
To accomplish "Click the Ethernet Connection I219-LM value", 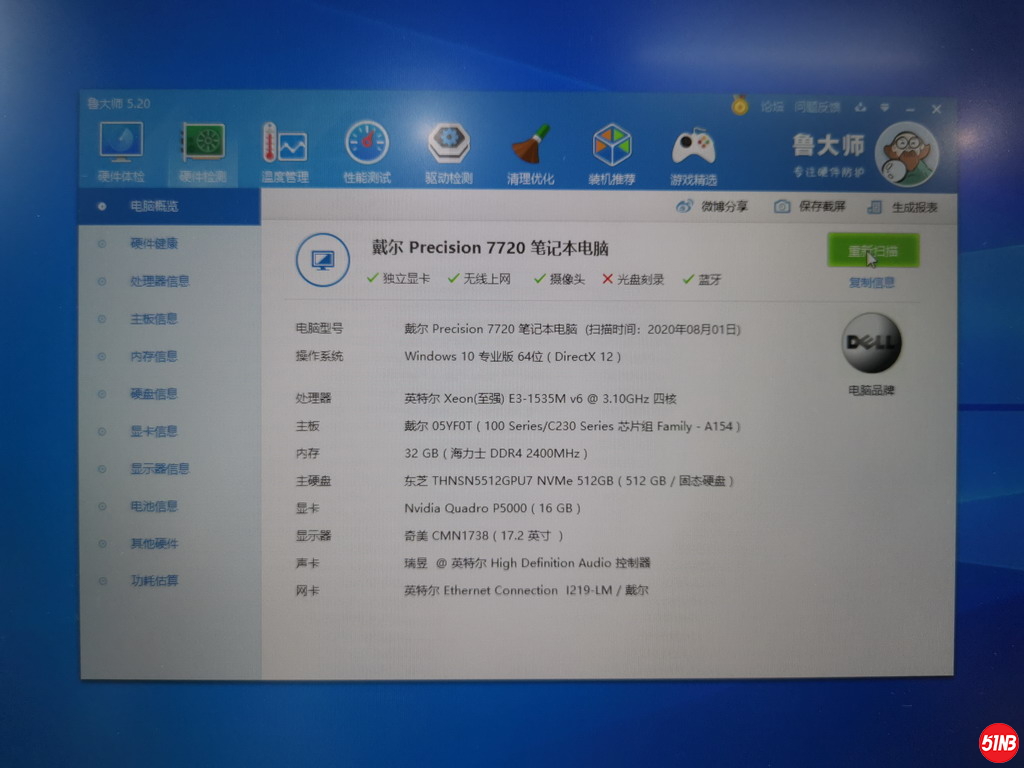I will [526, 590].
